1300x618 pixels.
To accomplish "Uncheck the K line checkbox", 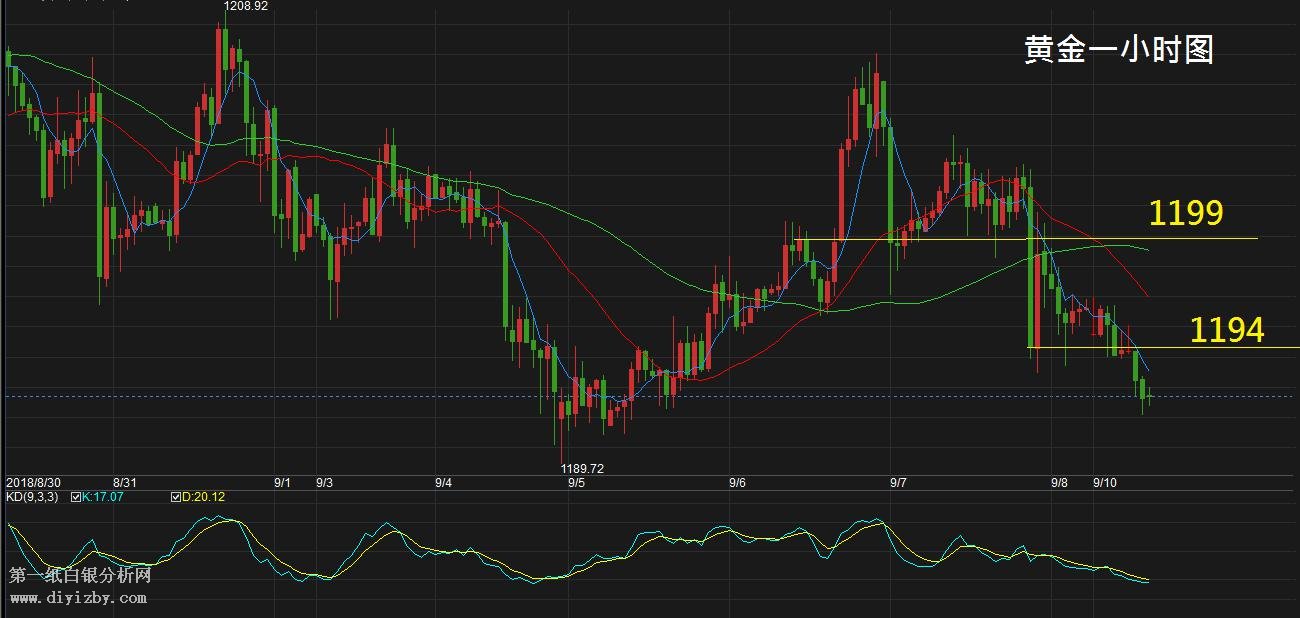I will coord(77,496).
